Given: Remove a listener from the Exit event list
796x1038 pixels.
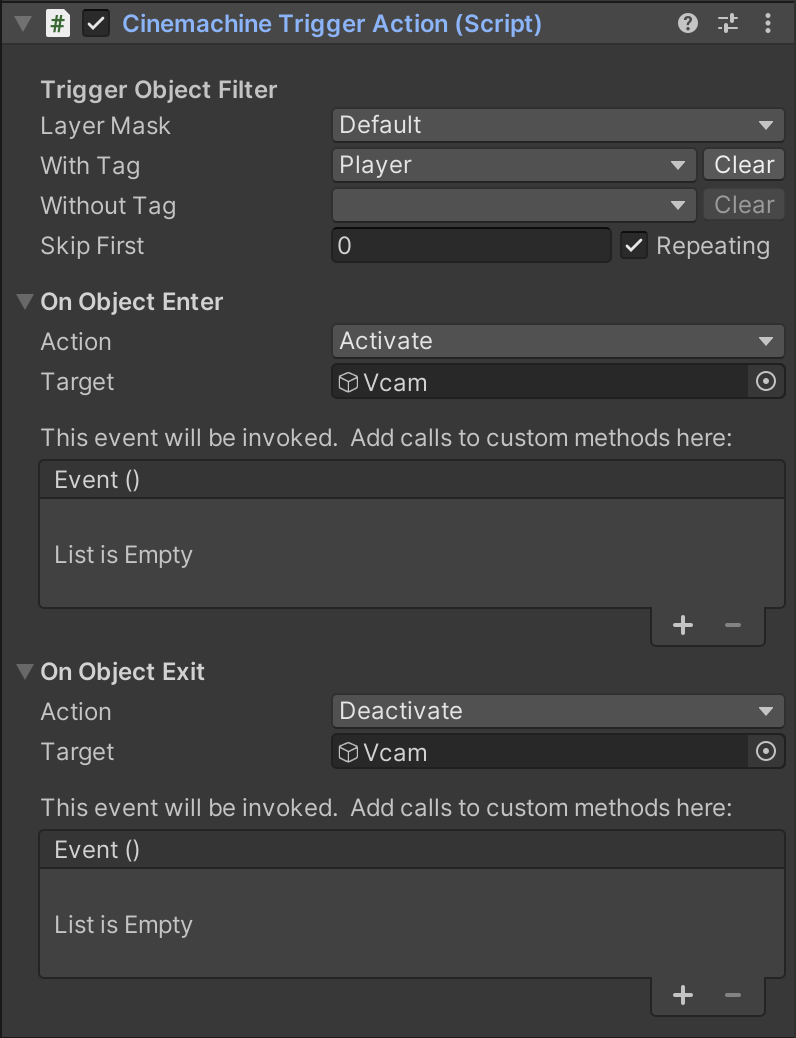Looking at the screenshot, I should (x=732, y=995).
